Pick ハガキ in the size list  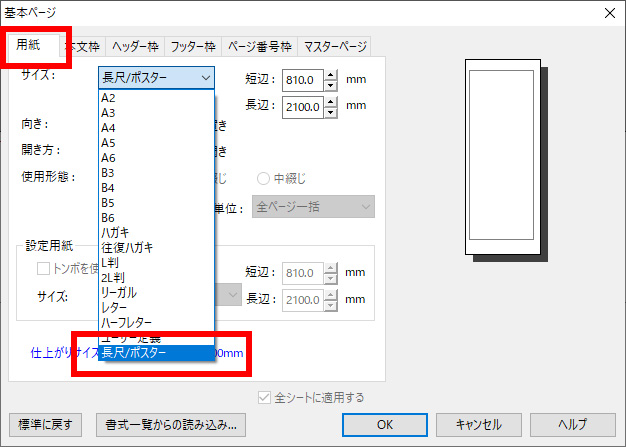pos(156,233)
